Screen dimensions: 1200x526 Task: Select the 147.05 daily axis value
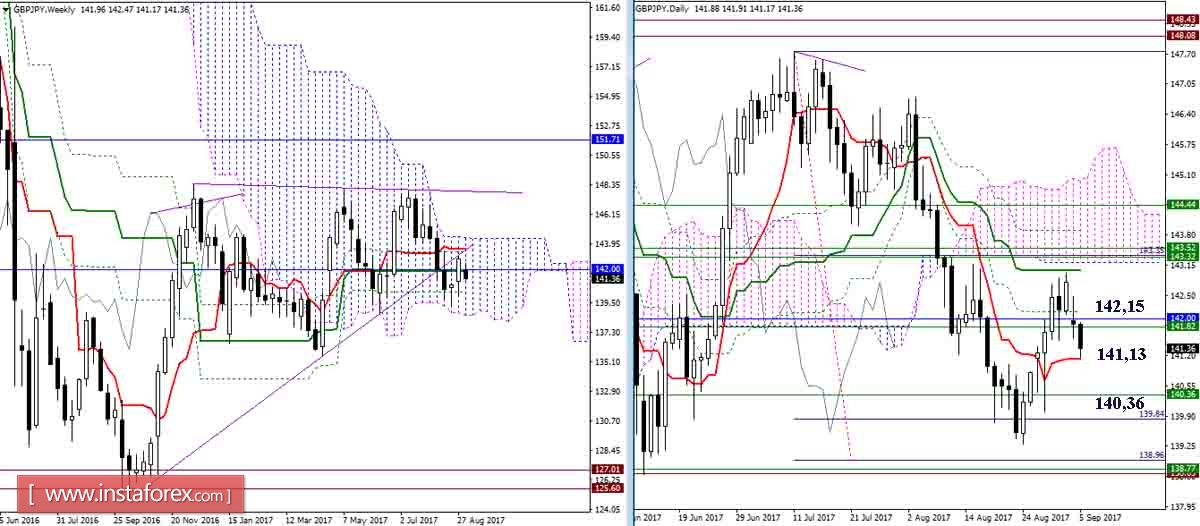point(1181,85)
